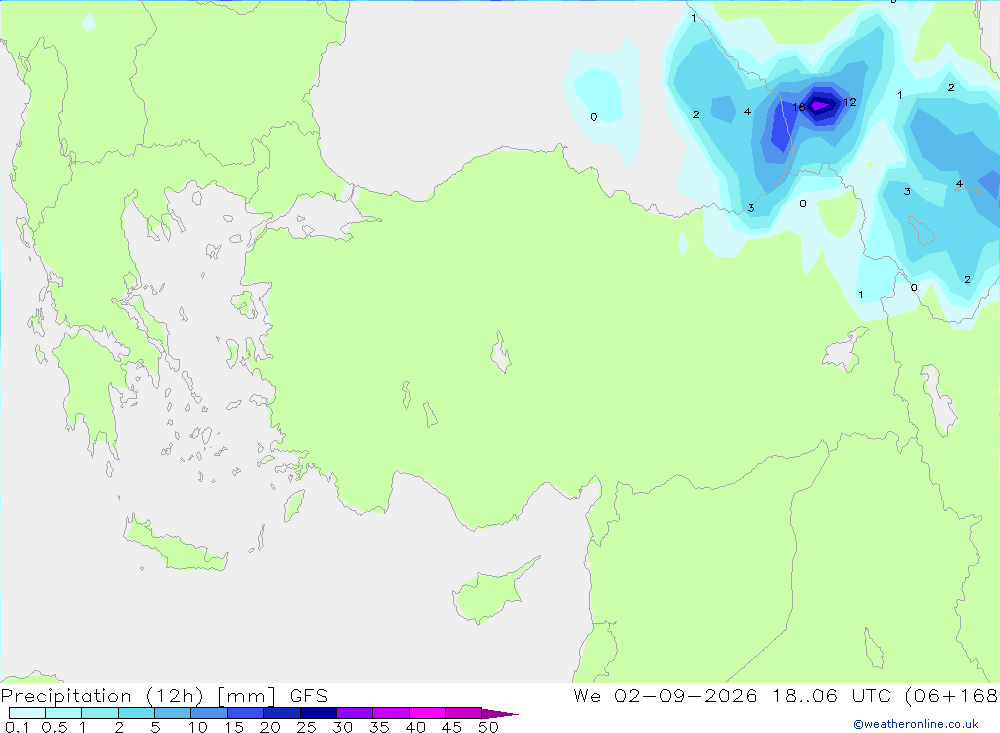Click the legend's over-50 arrow tip
1000x733 pixels.
pos(500,714)
